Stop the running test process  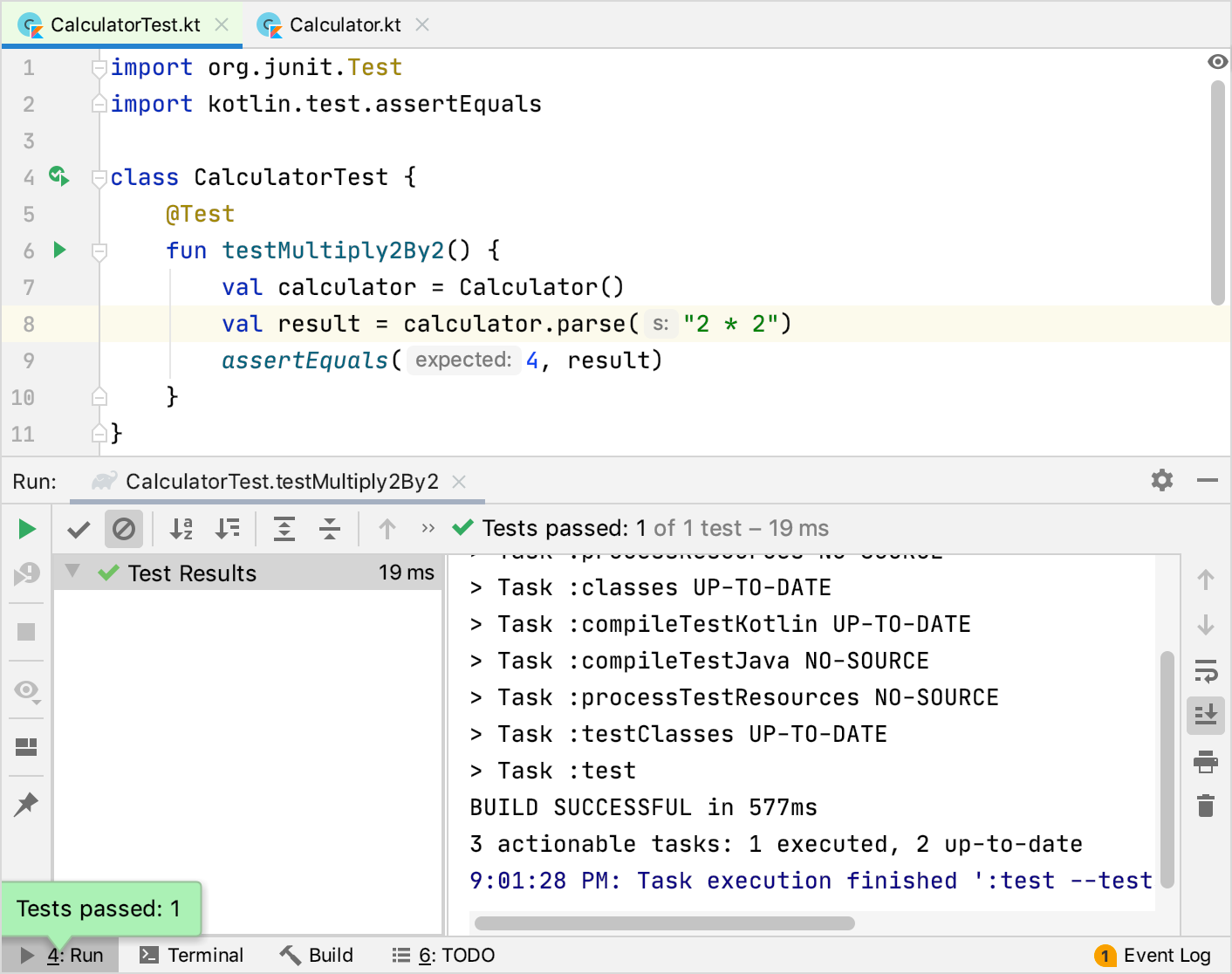(x=26, y=632)
